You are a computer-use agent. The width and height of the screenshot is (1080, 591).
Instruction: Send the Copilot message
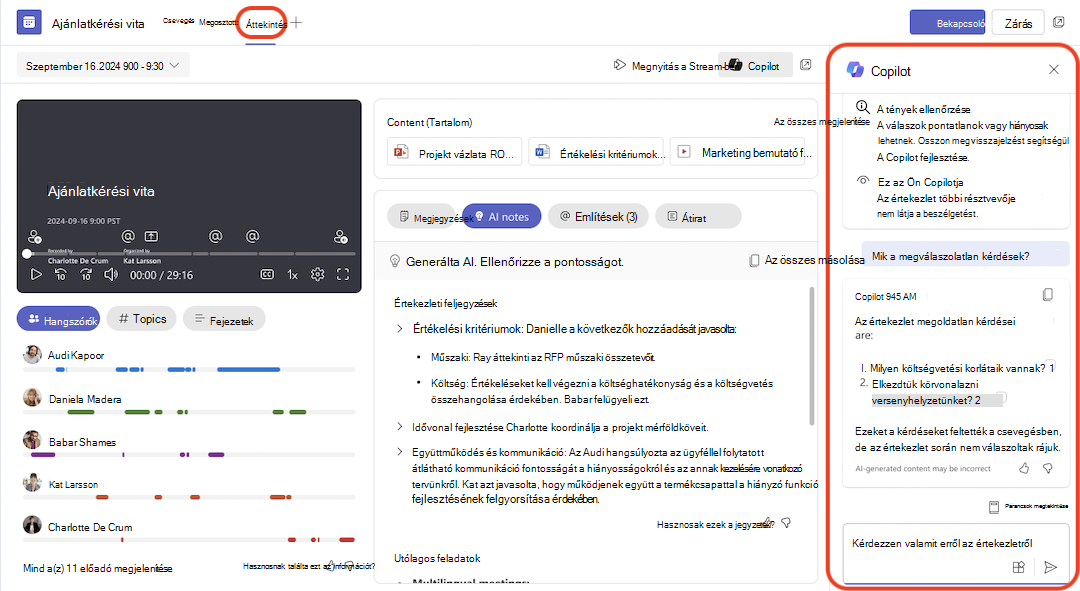pos(1050,567)
